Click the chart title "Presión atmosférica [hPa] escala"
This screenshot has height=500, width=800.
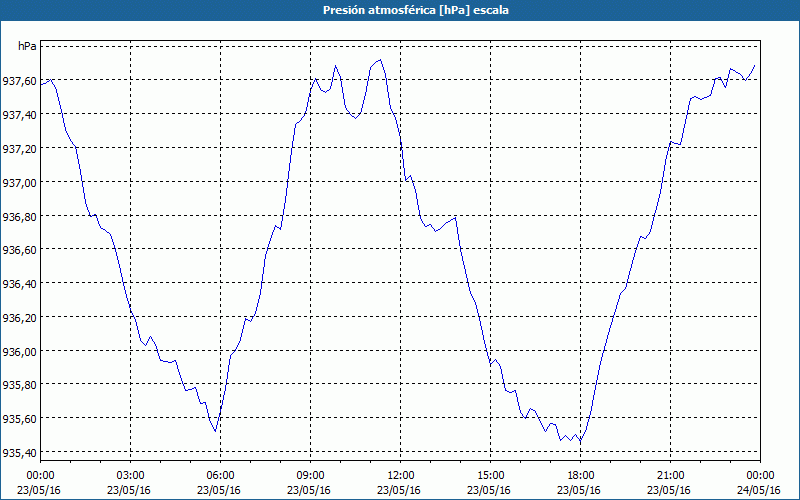click(415, 10)
